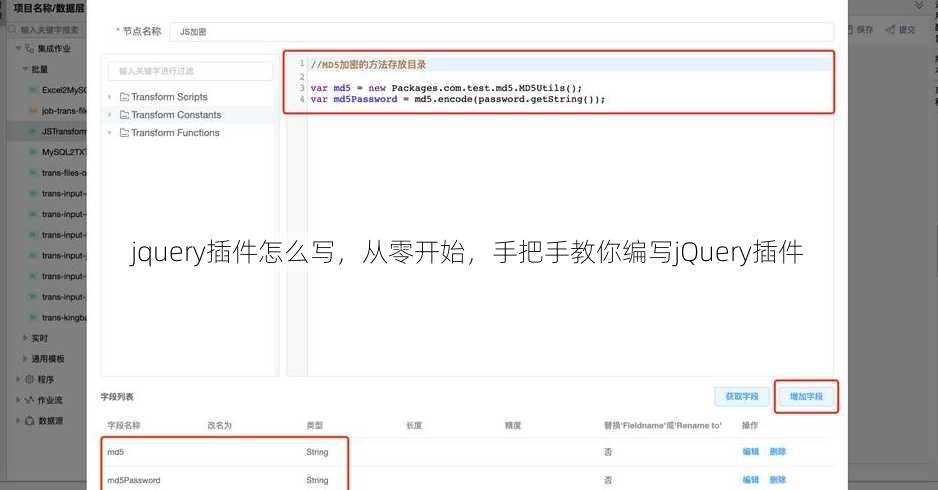
Task: Expand the Transform Constants arrow
Action: (110, 115)
